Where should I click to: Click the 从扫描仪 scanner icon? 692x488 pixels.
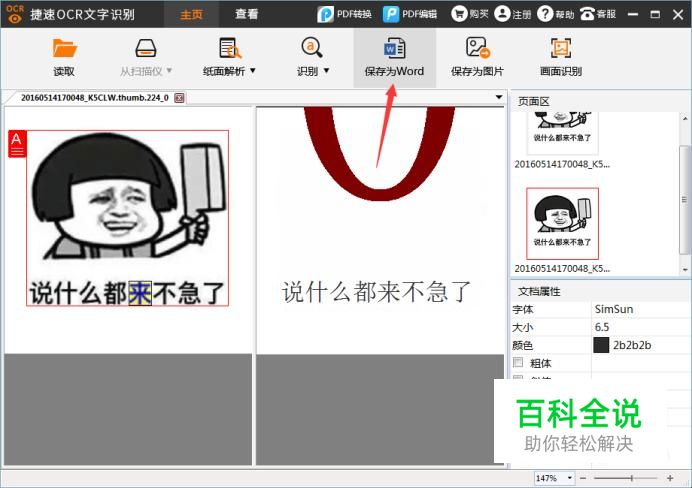[x=146, y=49]
